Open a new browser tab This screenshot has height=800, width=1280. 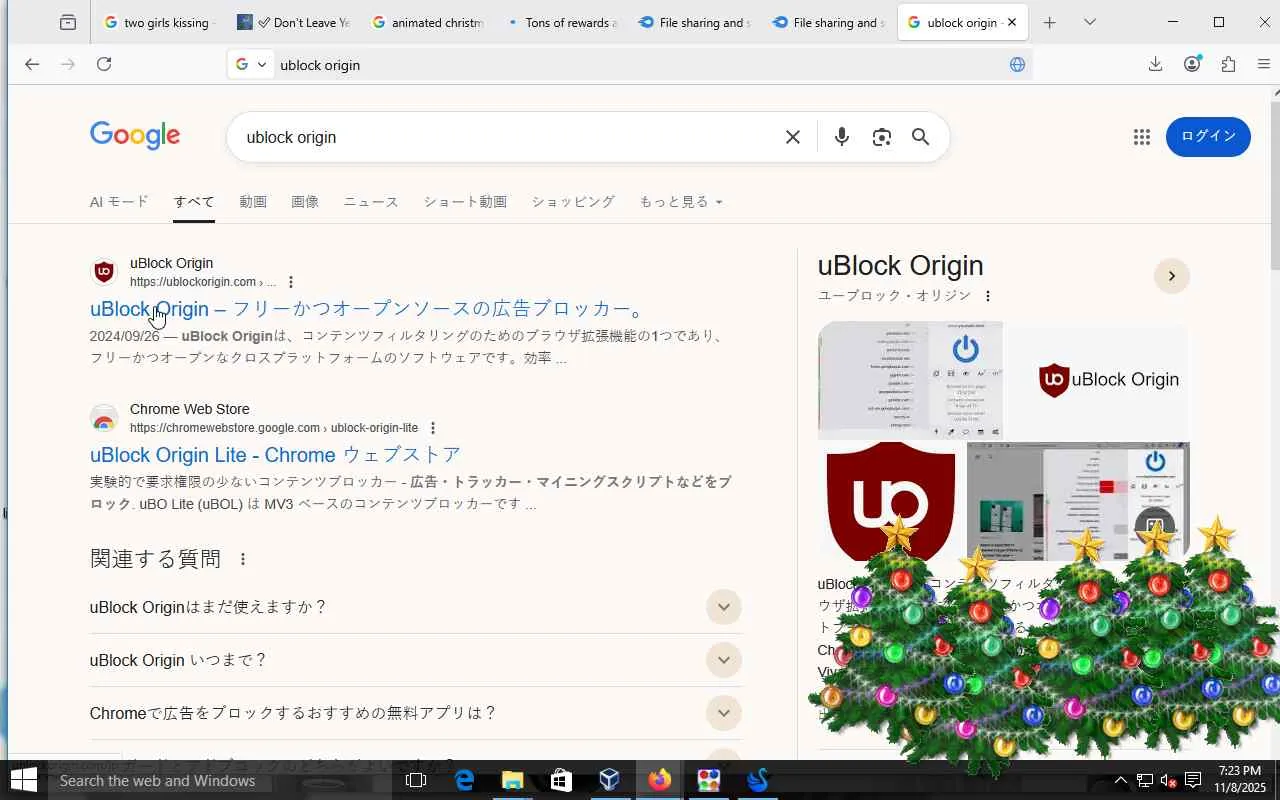1049,22
